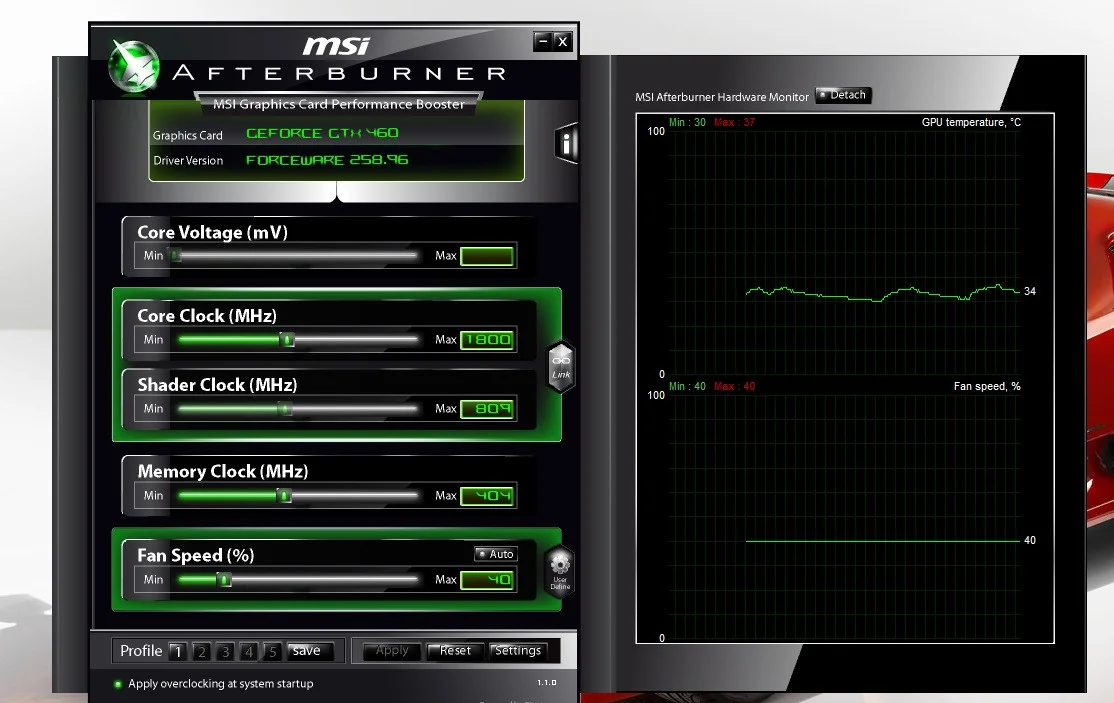Detach the Hardware Monitor panel
Screen dimensions: 1114x703
843,95
